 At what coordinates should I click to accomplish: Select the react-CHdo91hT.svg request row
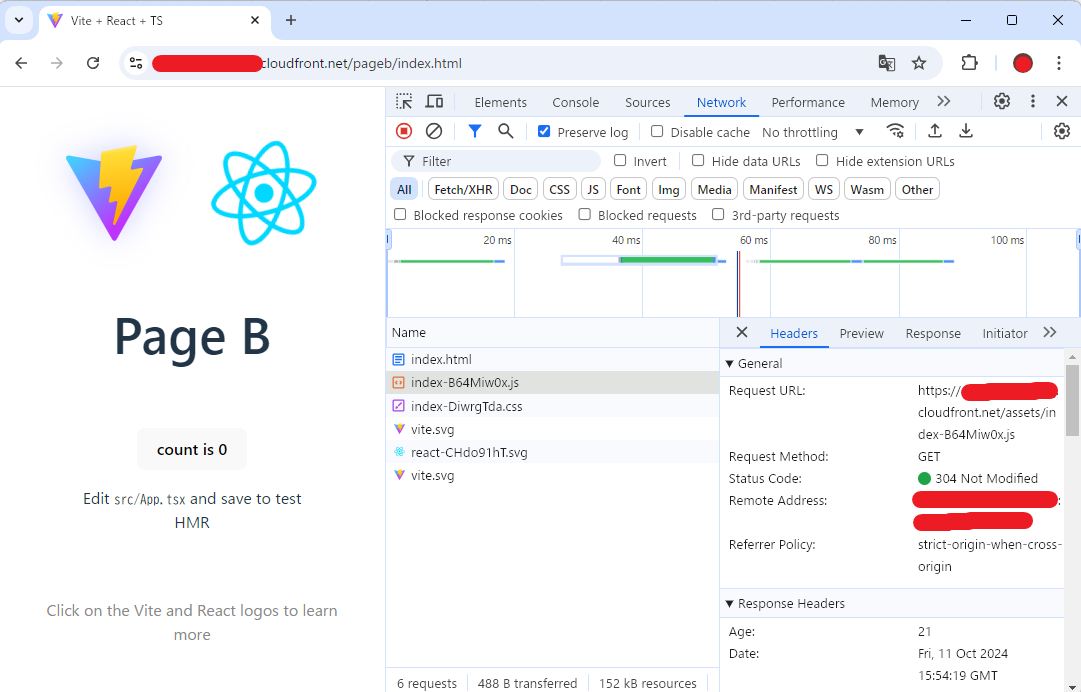(552, 452)
